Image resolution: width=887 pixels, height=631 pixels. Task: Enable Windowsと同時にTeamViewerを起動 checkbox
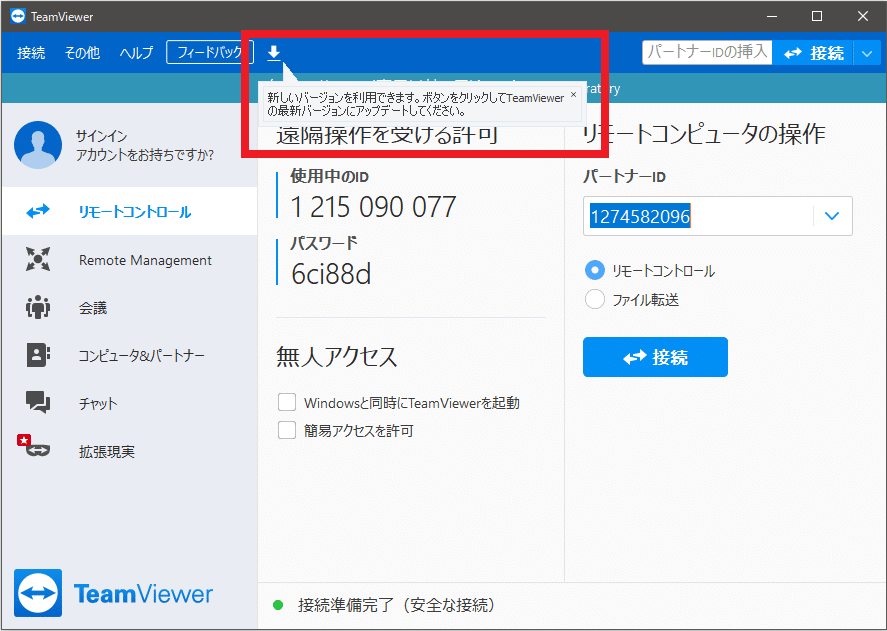click(x=287, y=402)
